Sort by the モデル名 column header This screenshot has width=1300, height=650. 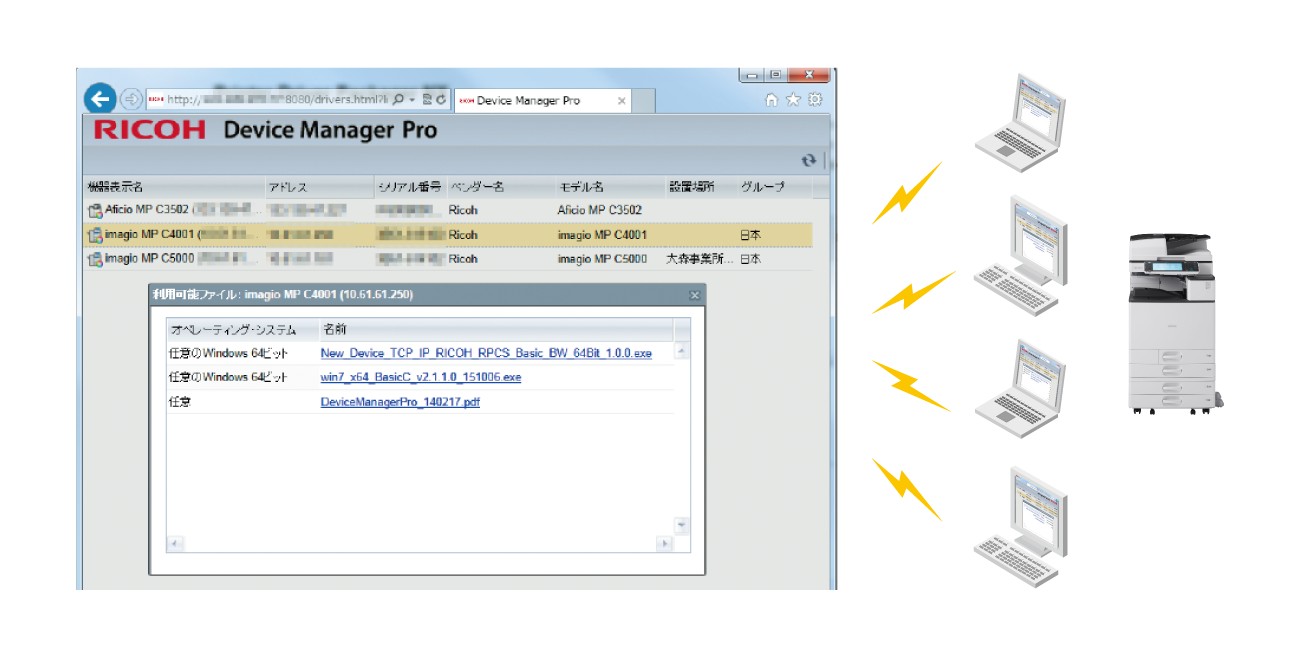coord(580,187)
